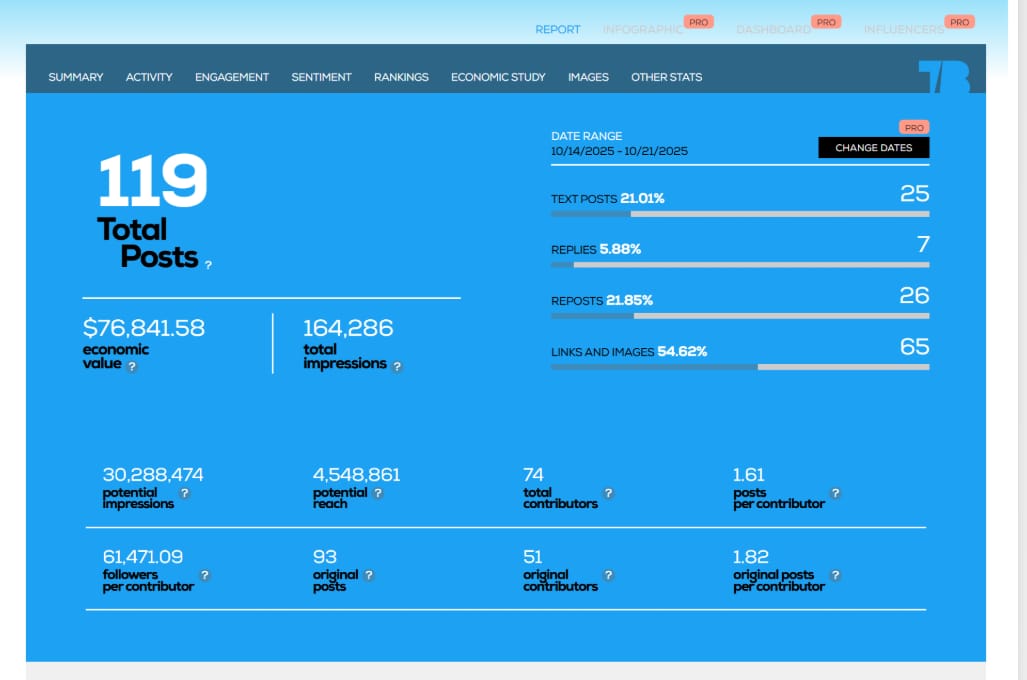
Task: Open potential impressions help tooltip icon
Action: click(x=184, y=493)
